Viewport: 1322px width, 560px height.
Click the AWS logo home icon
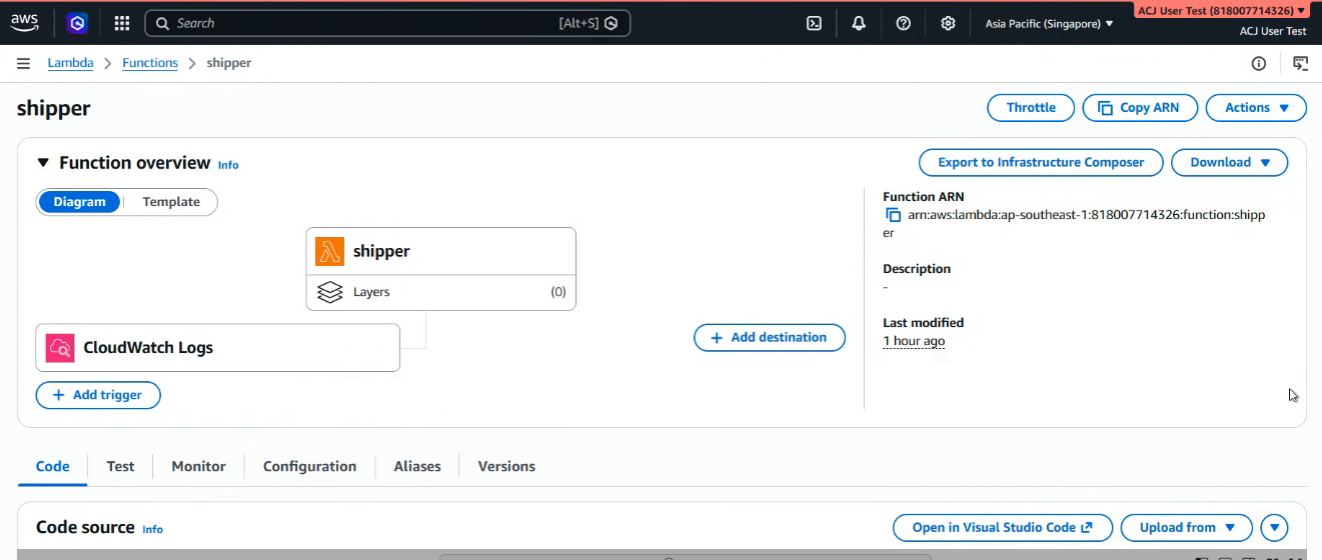[x=25, y=22]
